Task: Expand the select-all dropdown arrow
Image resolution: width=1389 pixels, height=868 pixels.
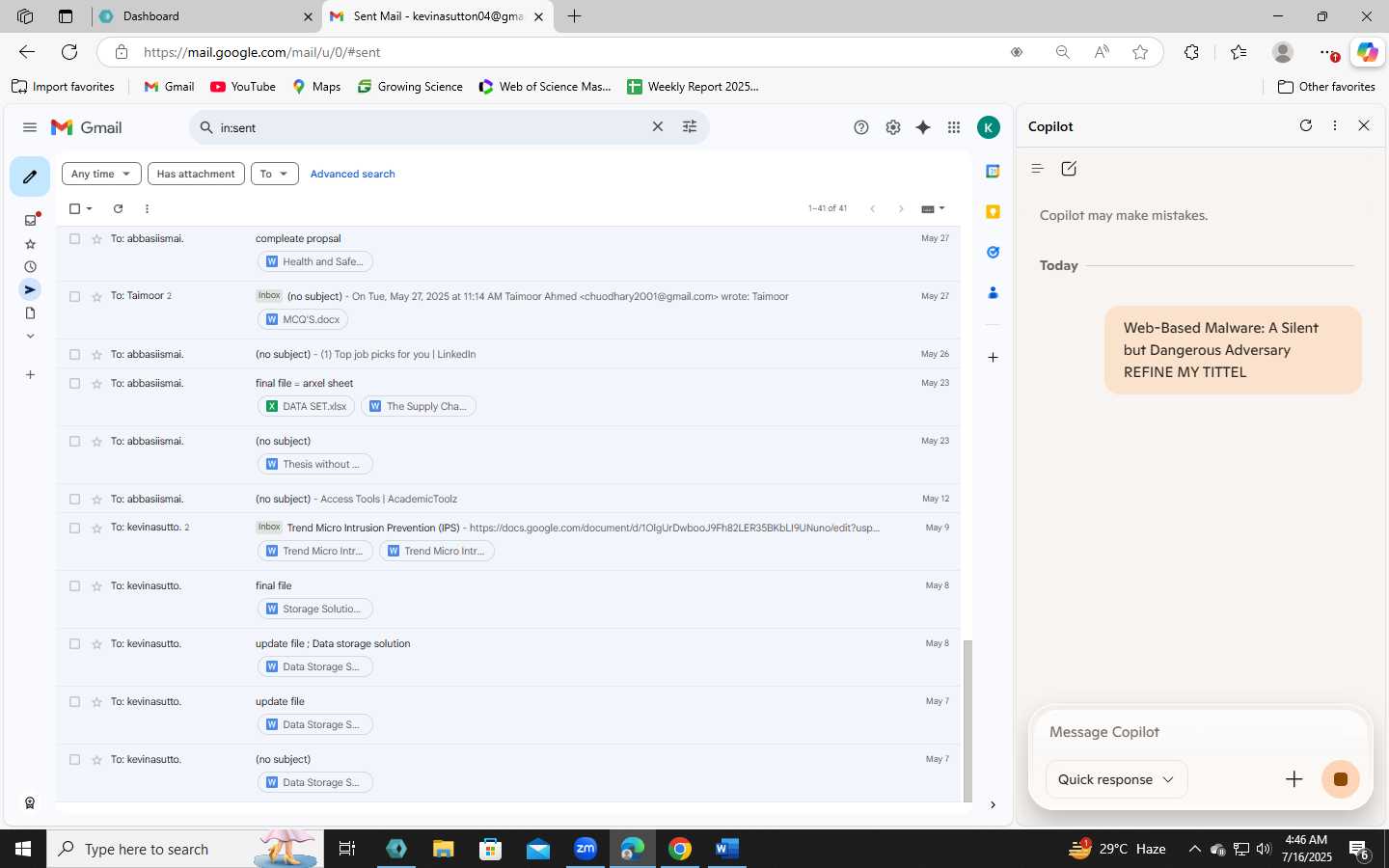Action: pos(89,208)
